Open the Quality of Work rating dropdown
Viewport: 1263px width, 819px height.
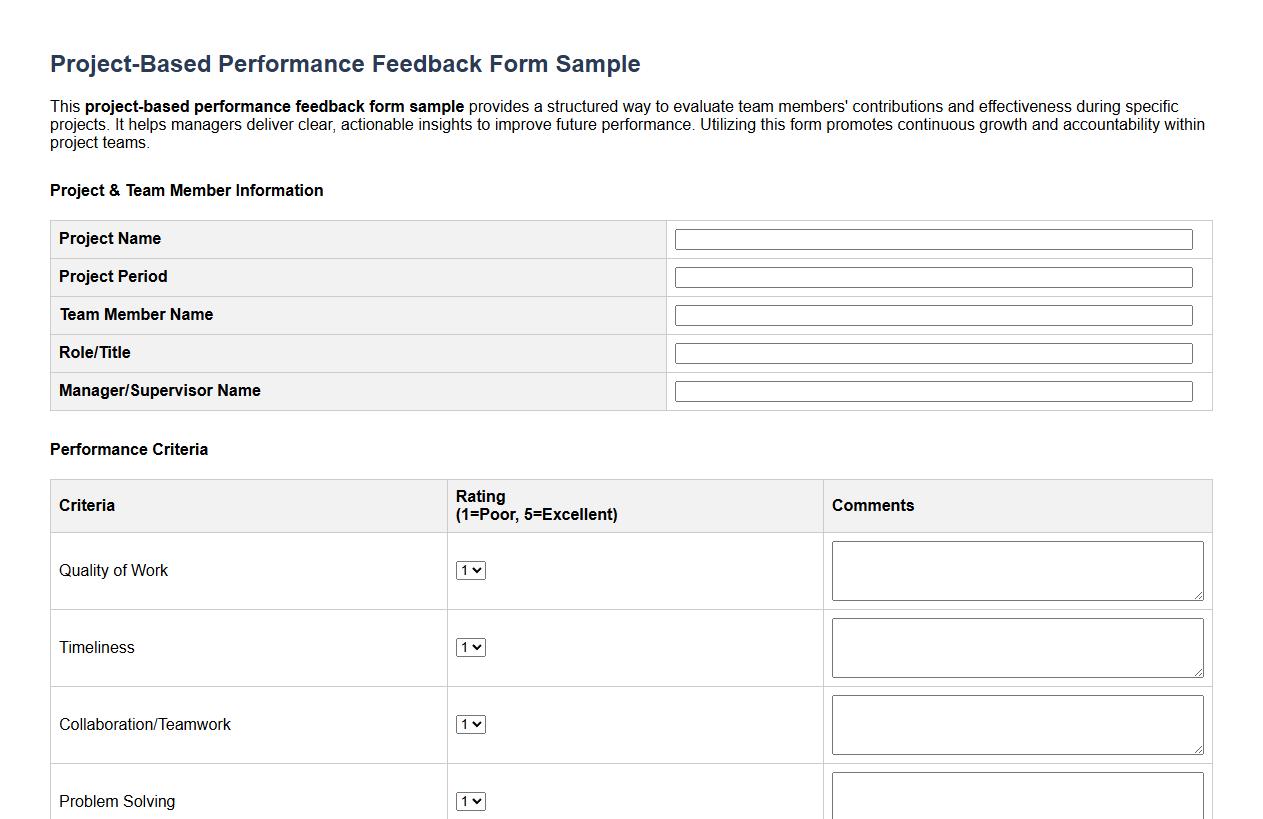(x=470, y=570)
